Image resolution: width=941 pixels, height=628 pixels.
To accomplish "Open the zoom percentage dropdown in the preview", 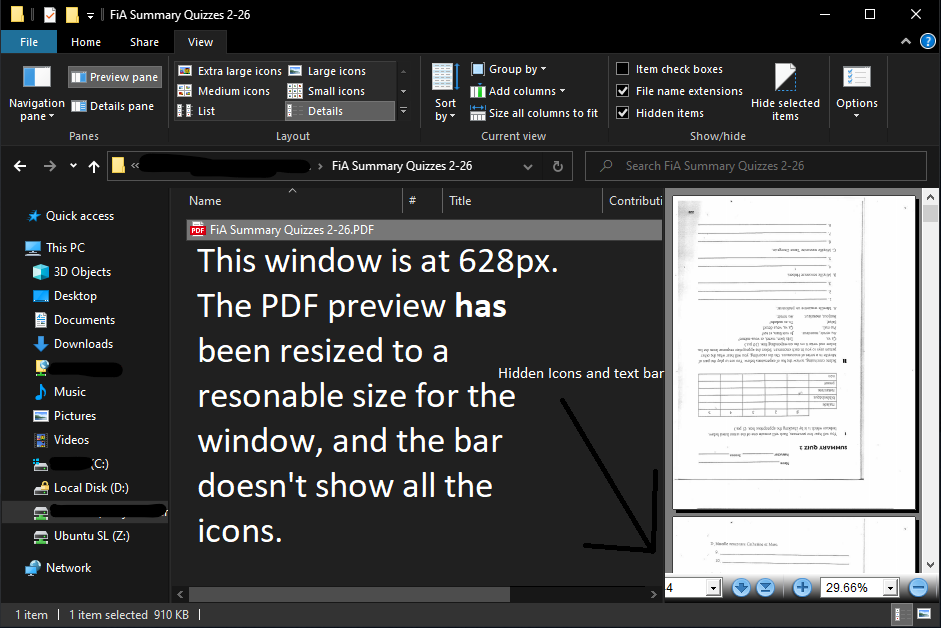I will (x=890, y=587).
